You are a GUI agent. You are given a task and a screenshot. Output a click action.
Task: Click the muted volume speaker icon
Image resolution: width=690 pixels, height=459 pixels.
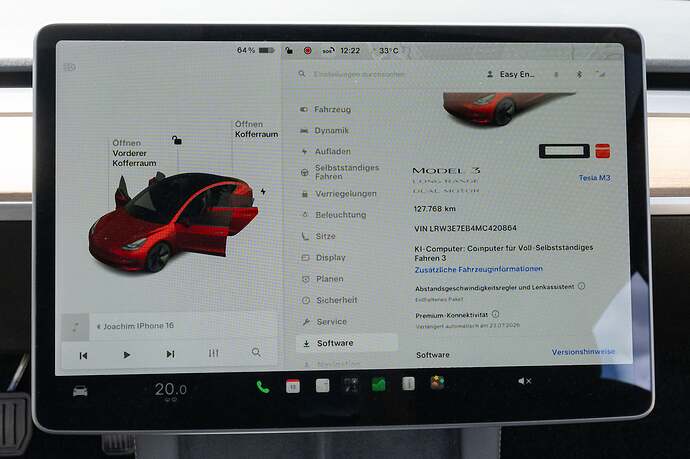coord(525,381)
